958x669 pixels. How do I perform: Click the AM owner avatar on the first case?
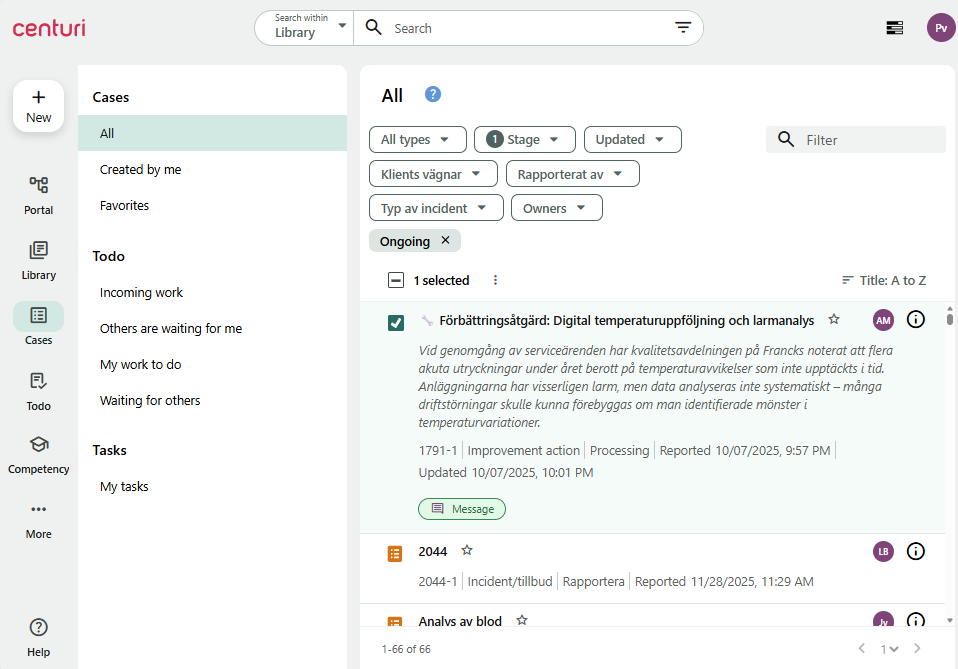pyautogui.click(x=883, y=319)
